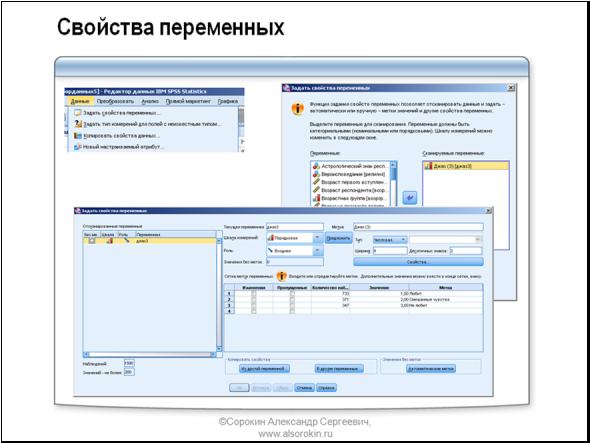590x443 pixels.
Task: Select 'джаз3' row in scanned variables table
Action: pyautogui.click(x=150, y=241)
